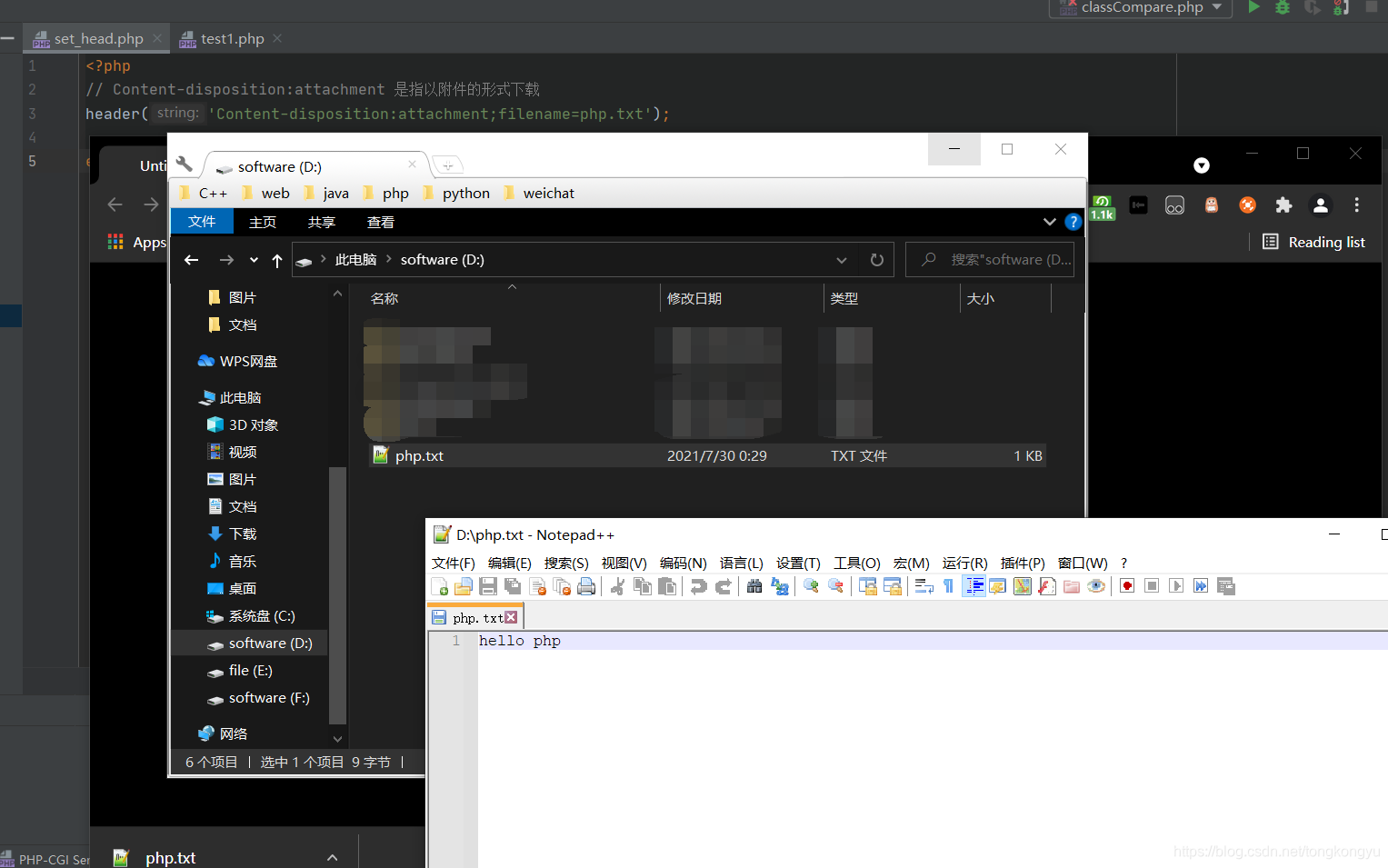Select file (E:) in navigation pane

(x=240, y=671)
